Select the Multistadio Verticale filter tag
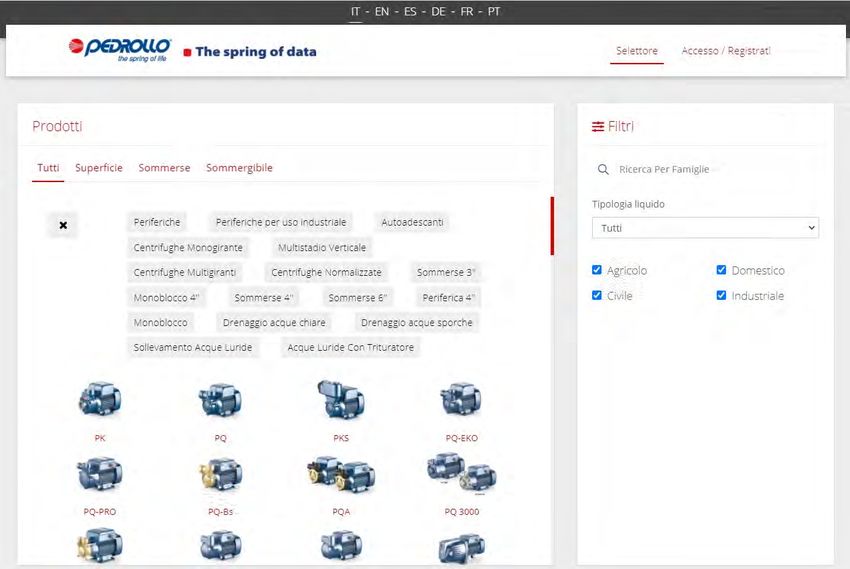 pos(322,247)
